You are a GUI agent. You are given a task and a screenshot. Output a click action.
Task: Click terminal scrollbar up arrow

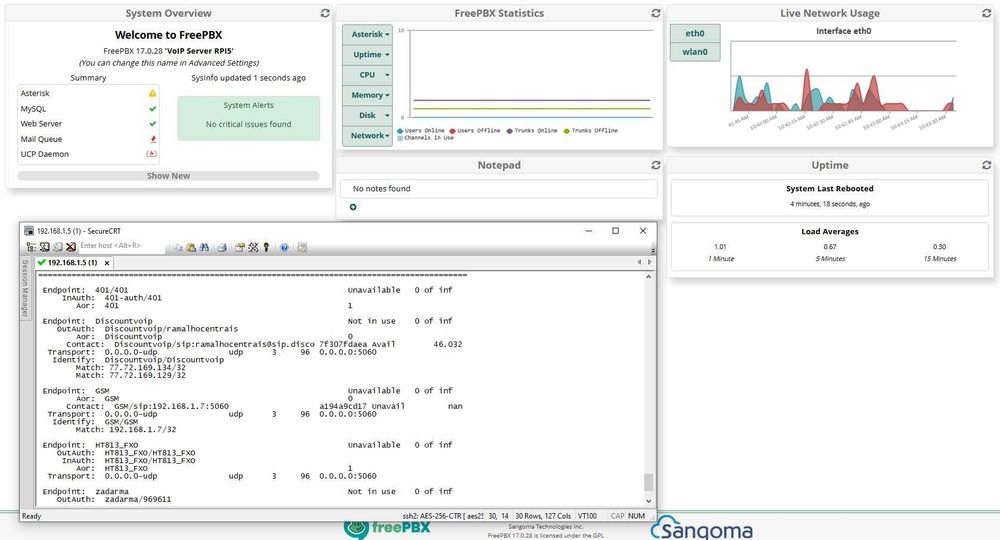pos(649,277)
